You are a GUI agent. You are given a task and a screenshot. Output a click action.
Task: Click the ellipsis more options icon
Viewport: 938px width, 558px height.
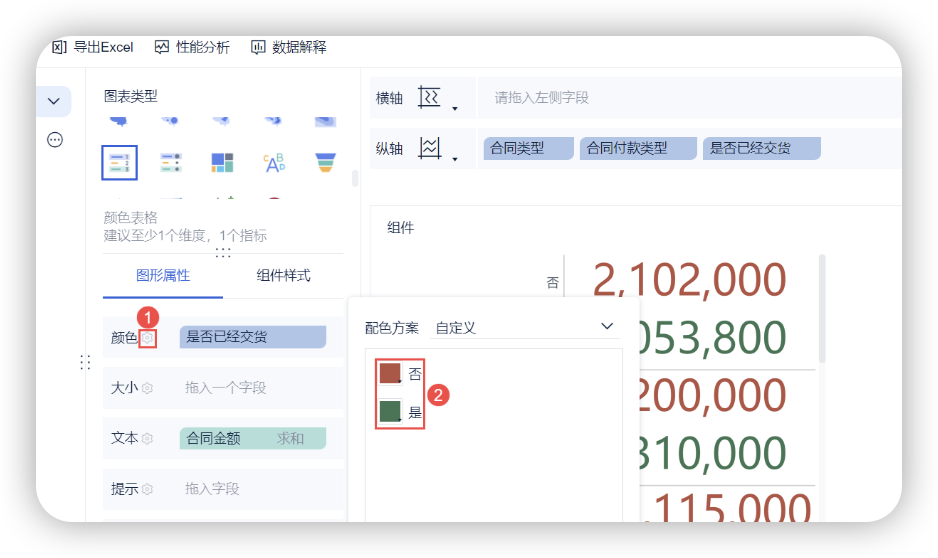coord(56,140)
